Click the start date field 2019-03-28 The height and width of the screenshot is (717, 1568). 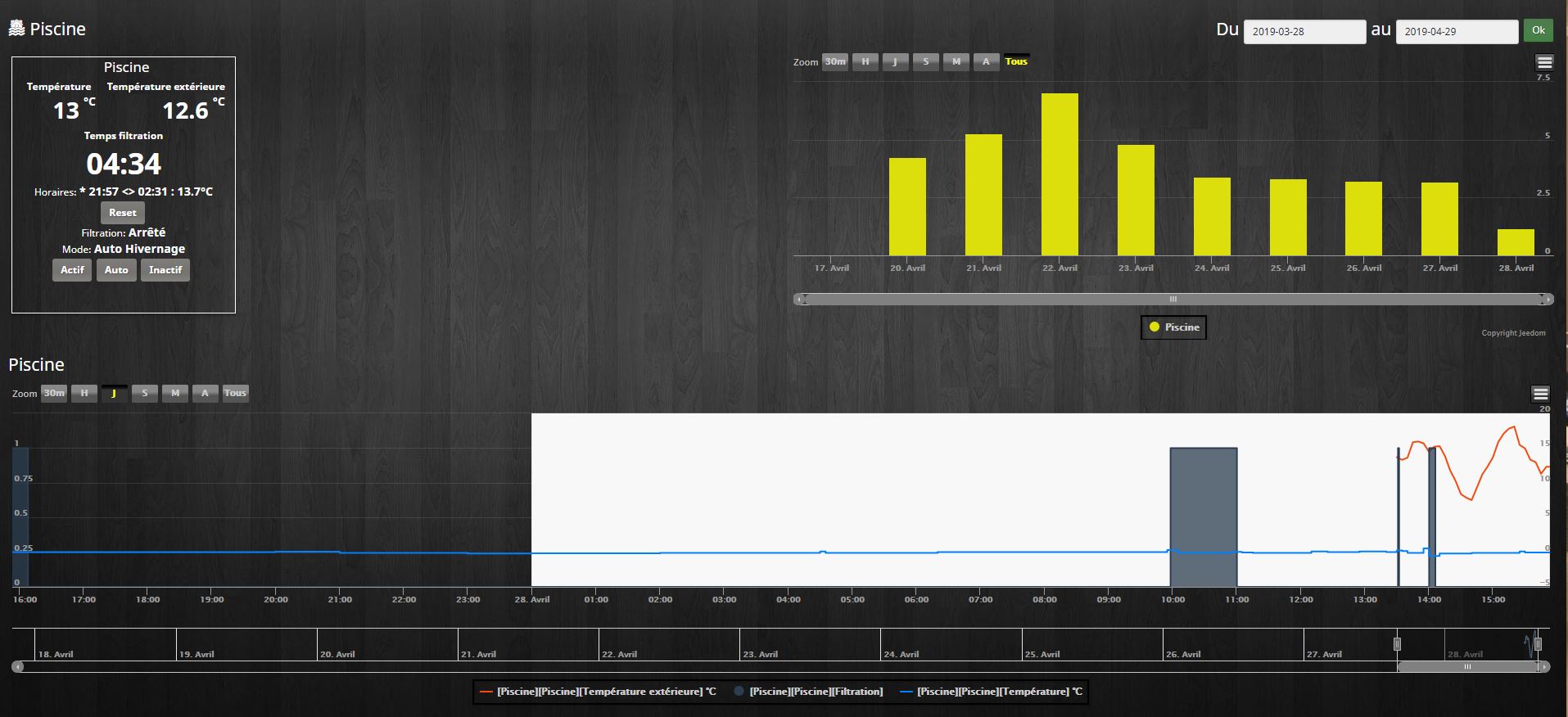click(x=1304, y=32)
